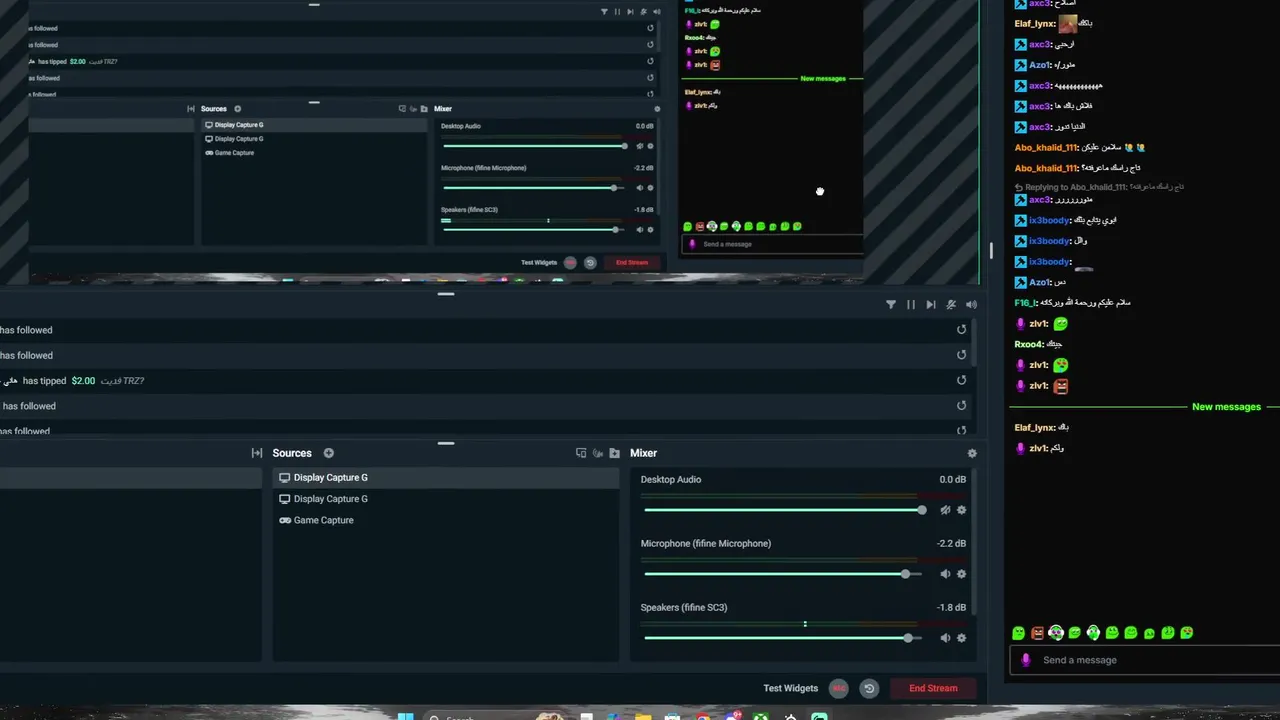The height and width of the screenshot is (720, 1280).
Task: Unmute Desktop Audio speaker icon
Action: (x=945, y=510)
